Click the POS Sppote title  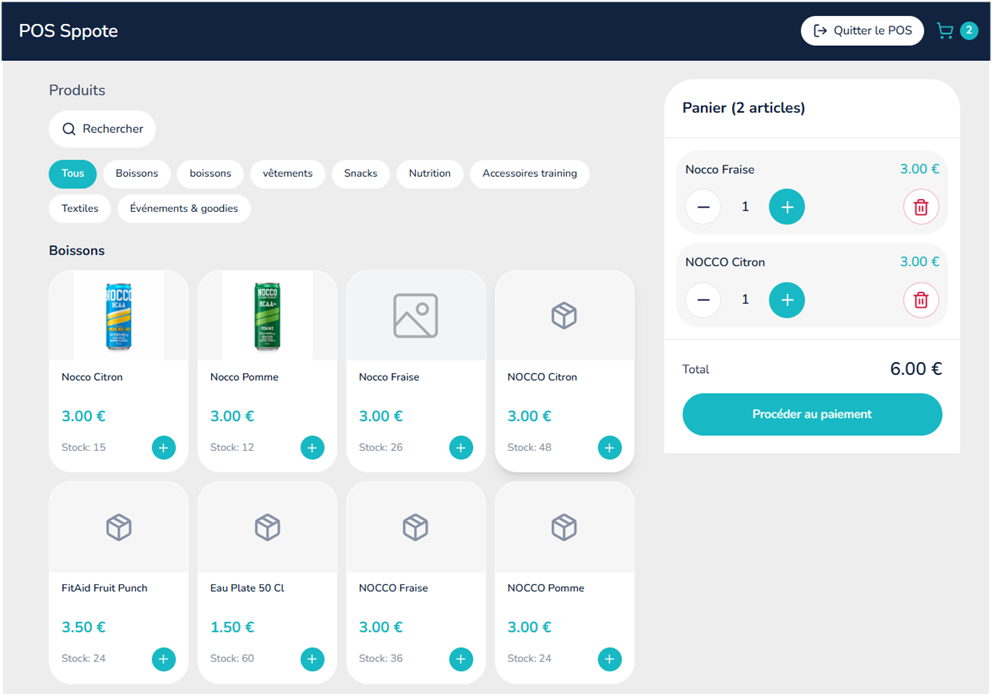tap(68, 31)
